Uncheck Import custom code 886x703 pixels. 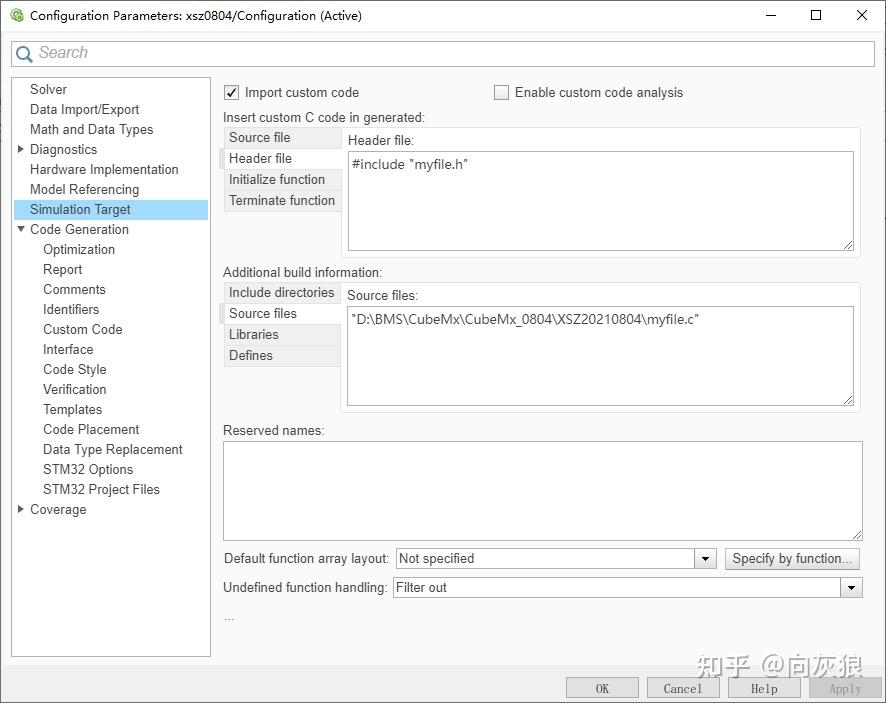pos(231,92)
